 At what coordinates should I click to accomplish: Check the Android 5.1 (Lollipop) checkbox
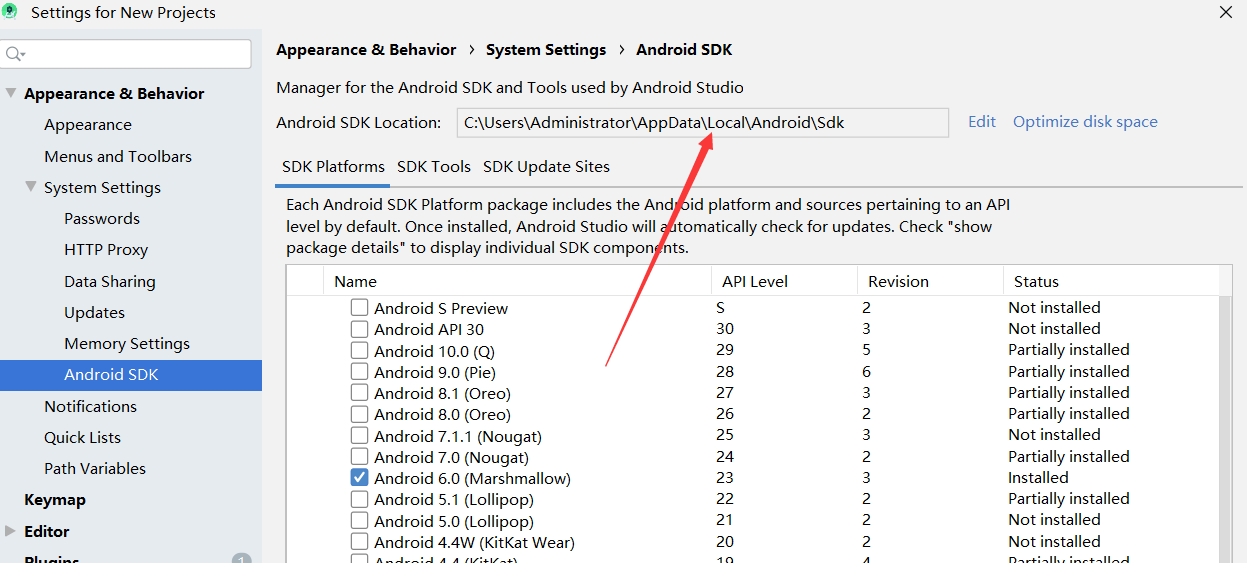point(359,499)
